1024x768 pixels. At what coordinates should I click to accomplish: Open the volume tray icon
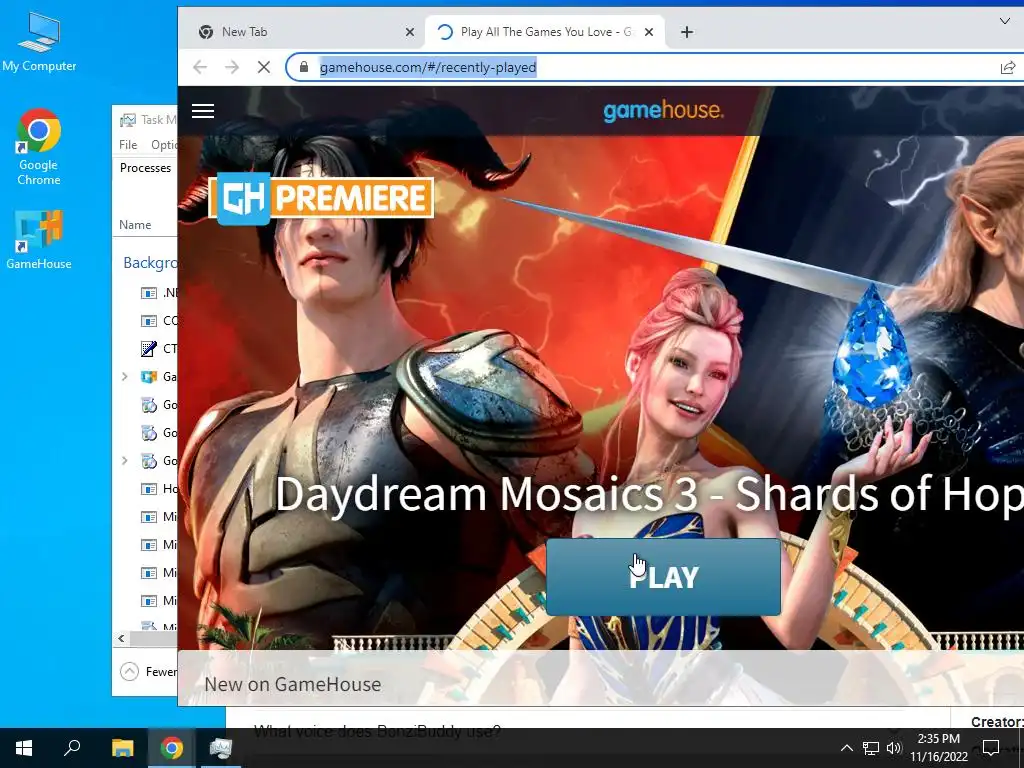[894, 748]
